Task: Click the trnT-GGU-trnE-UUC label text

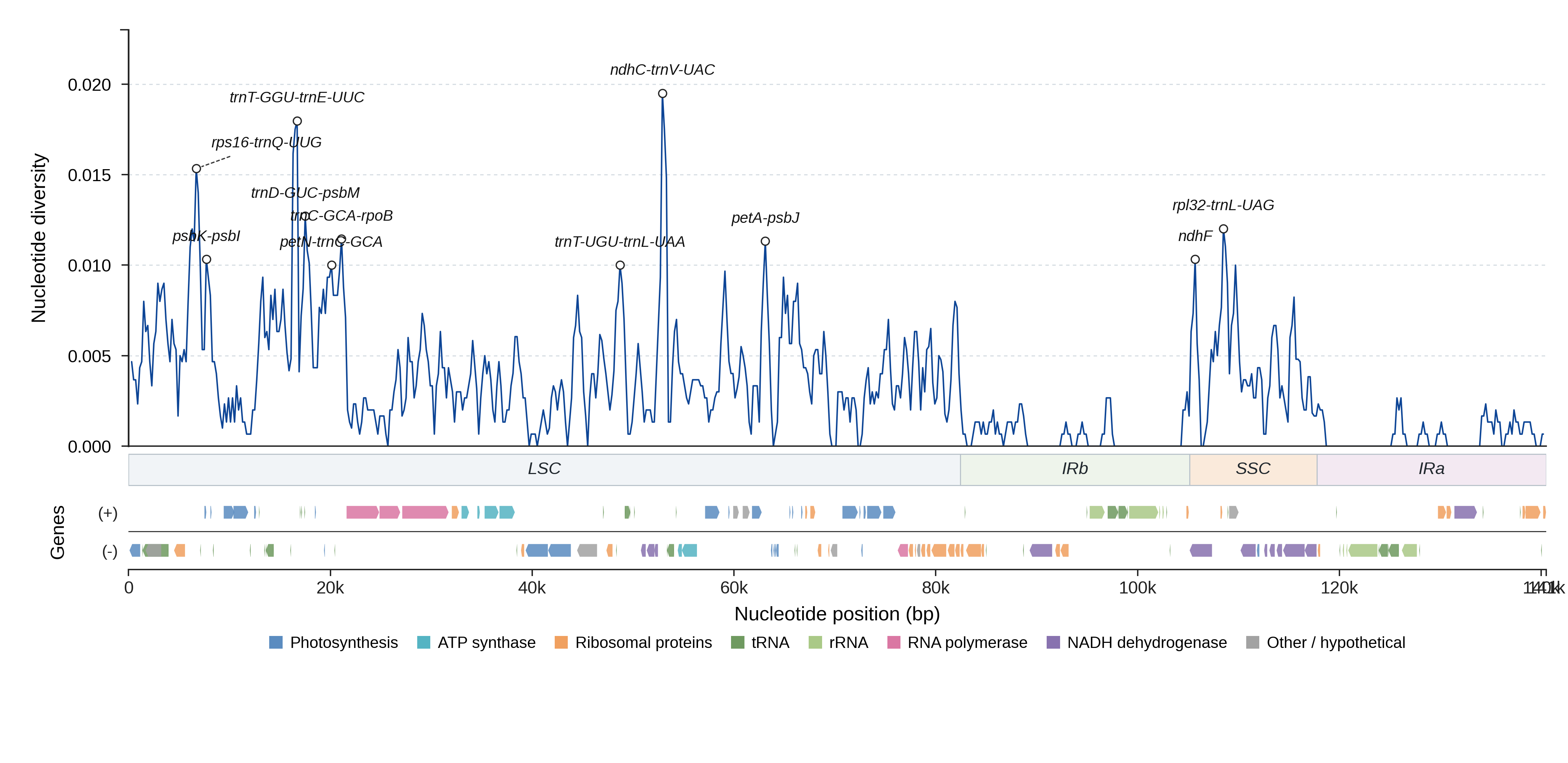Action: (297, 97)
